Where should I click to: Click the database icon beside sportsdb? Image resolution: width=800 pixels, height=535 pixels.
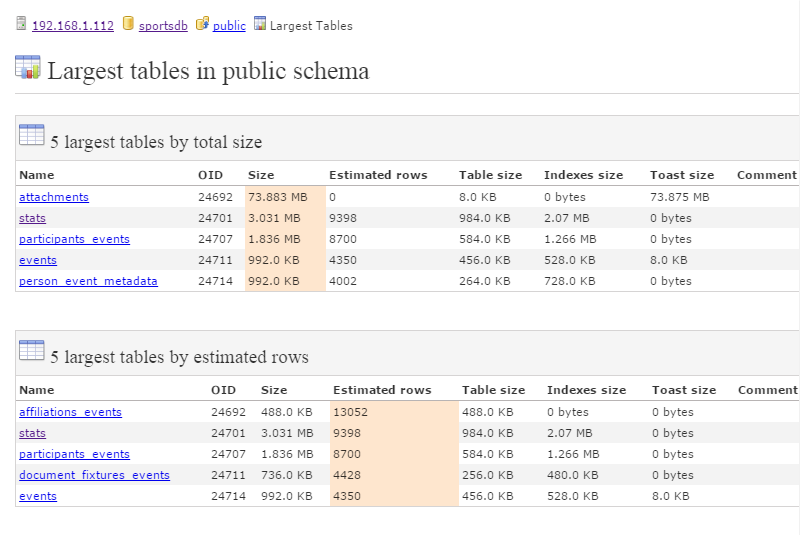[x=128, y=24]
